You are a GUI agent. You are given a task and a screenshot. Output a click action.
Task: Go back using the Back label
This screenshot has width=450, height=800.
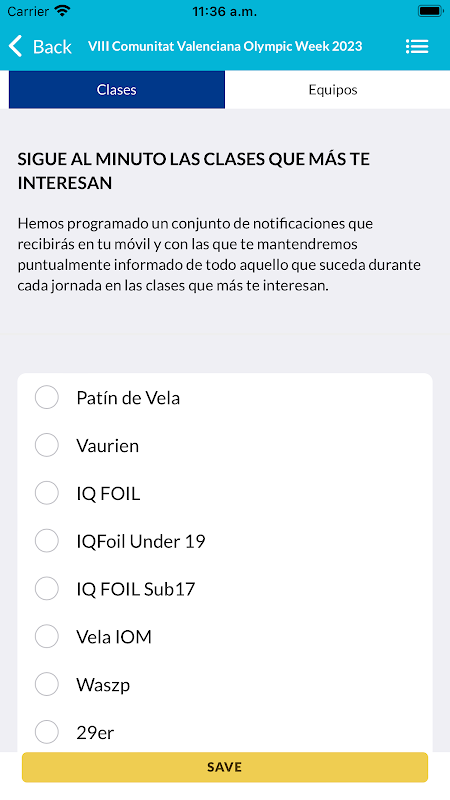click(52, 46)
